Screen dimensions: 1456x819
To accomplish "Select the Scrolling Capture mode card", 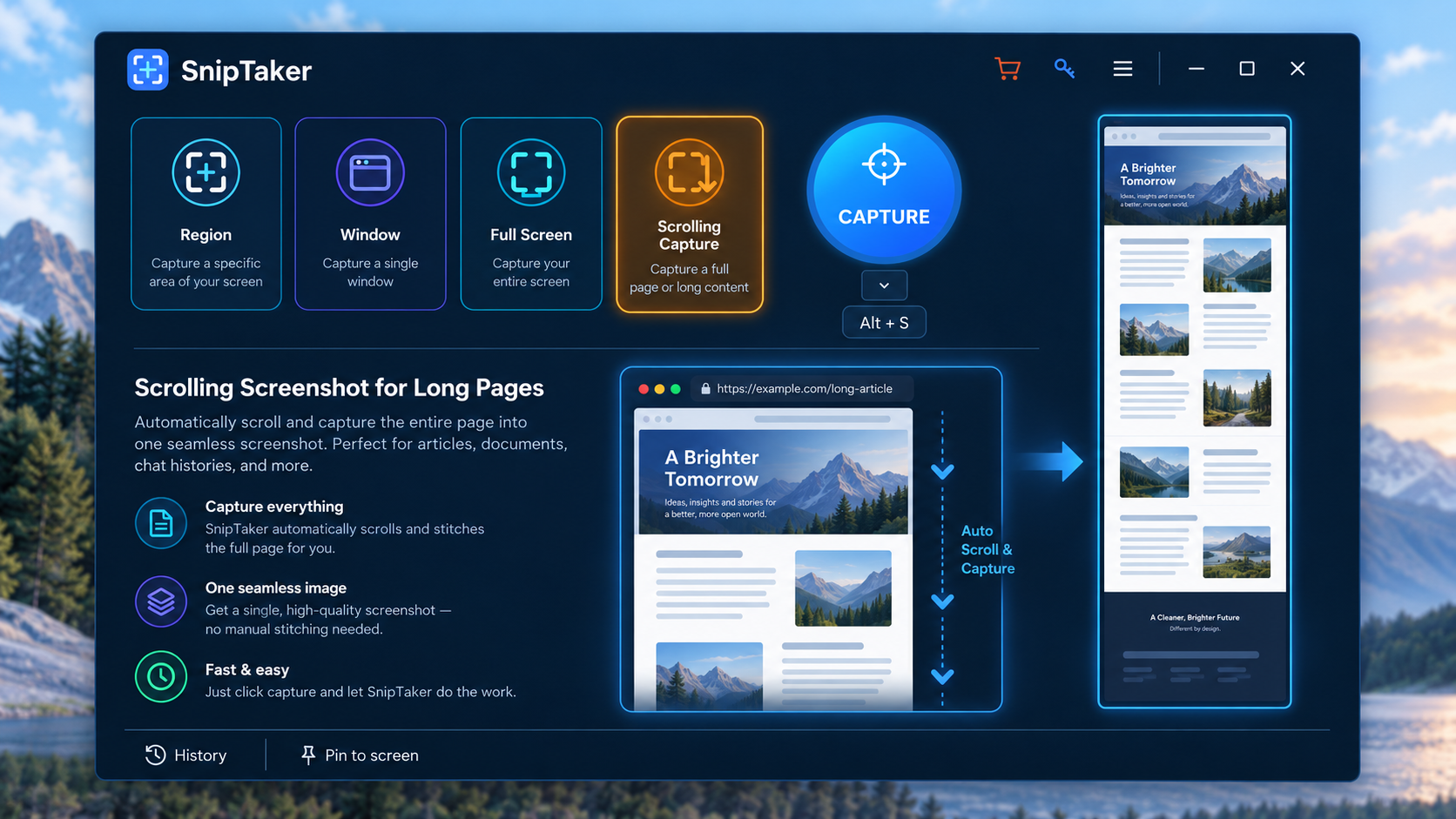I will (x=690, y=214).
